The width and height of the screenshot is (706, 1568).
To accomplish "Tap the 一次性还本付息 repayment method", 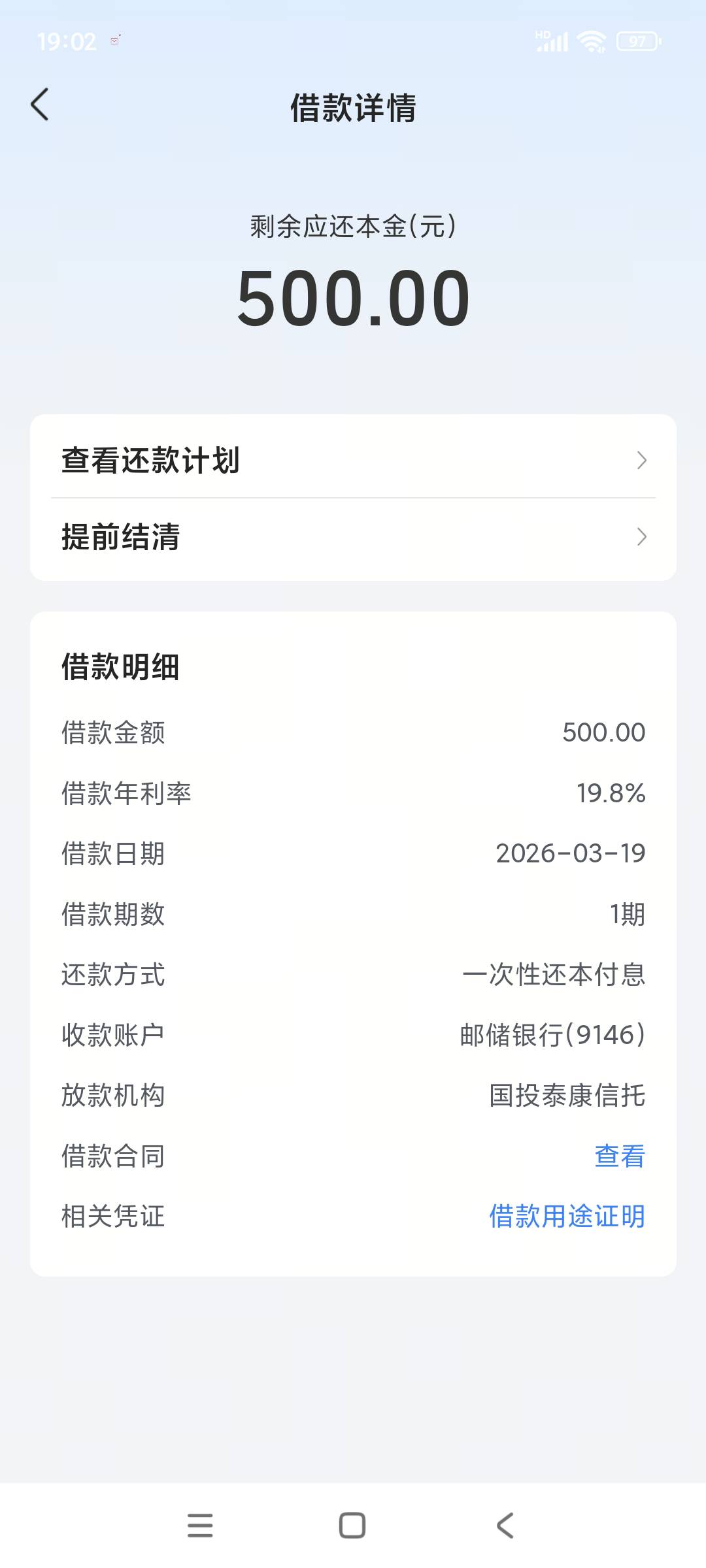I will [554, 975].
